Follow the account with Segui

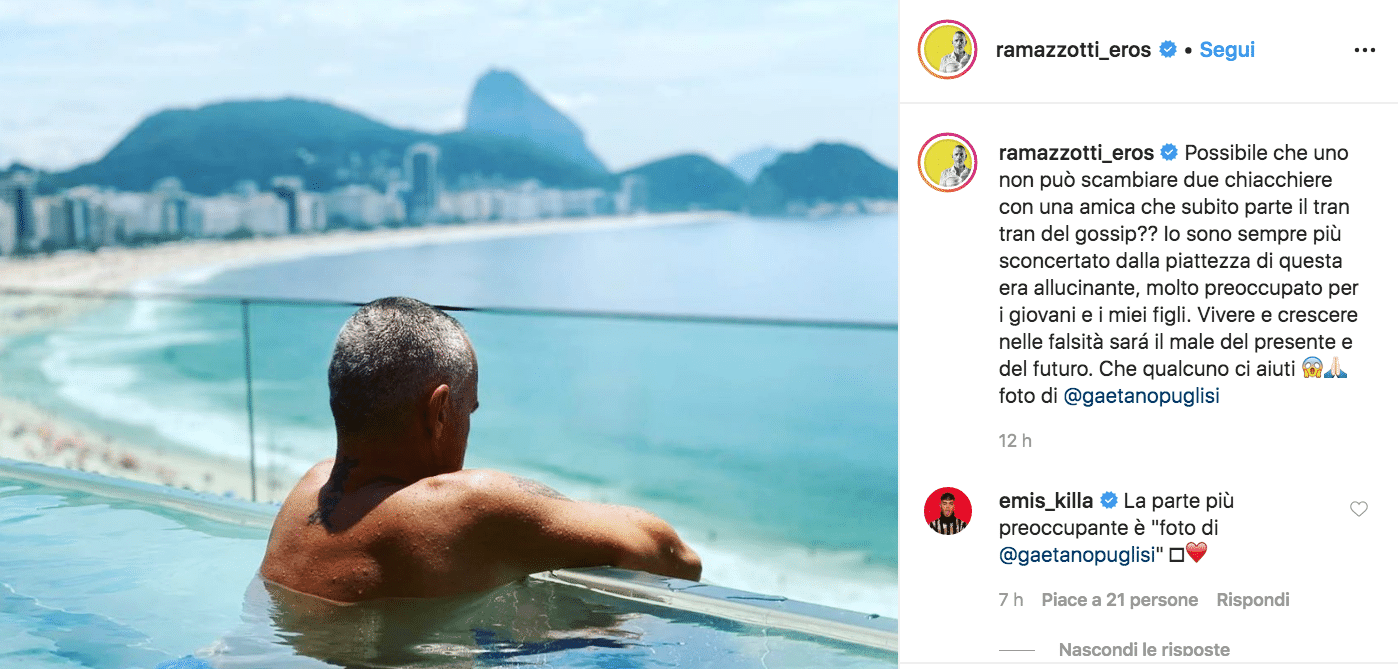pos(1227,49)
